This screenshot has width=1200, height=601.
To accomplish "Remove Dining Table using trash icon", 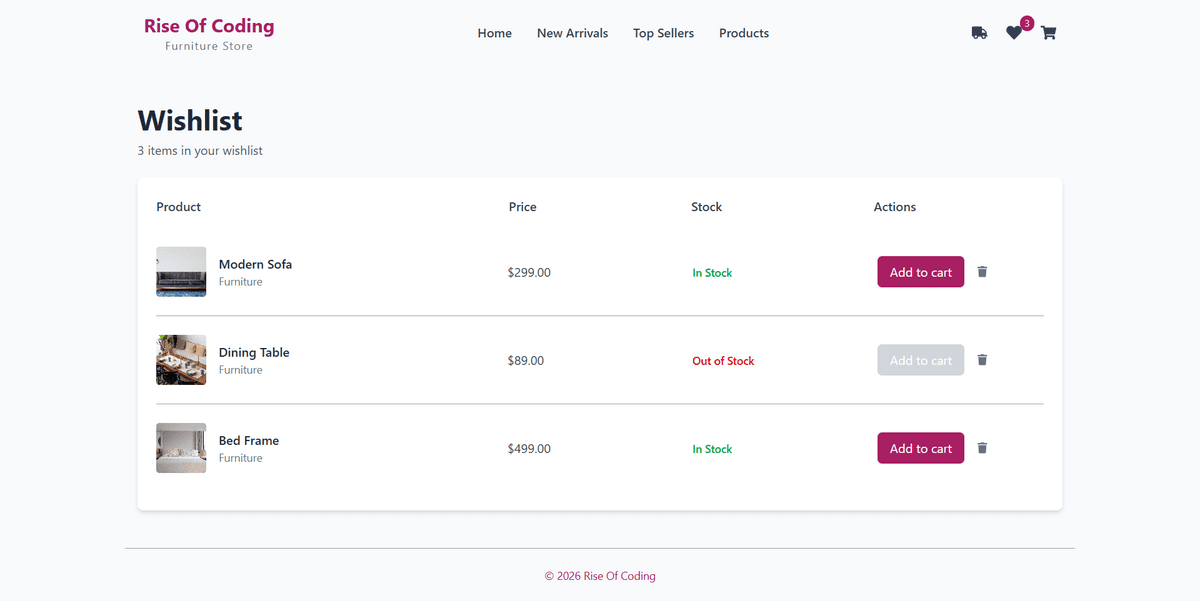I will coord(982,360).
